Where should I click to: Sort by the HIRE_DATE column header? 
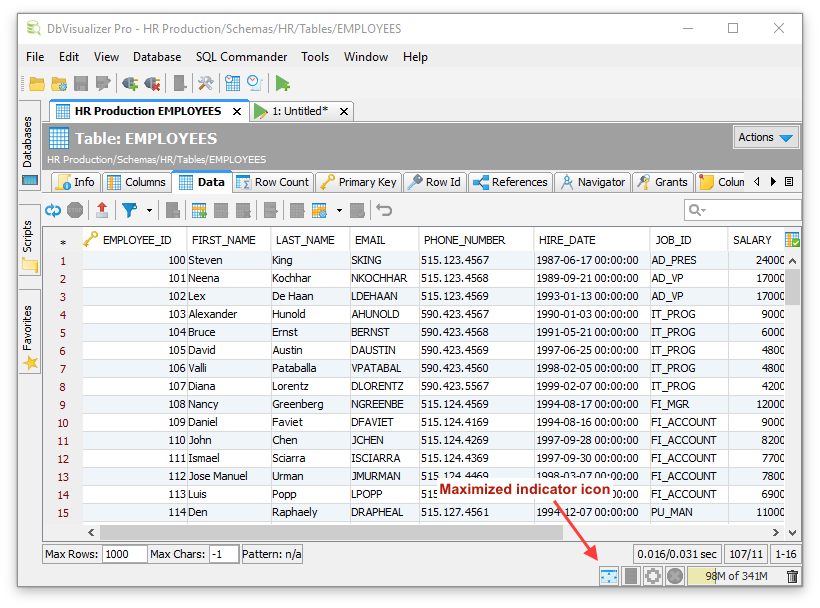coord(566,240)
